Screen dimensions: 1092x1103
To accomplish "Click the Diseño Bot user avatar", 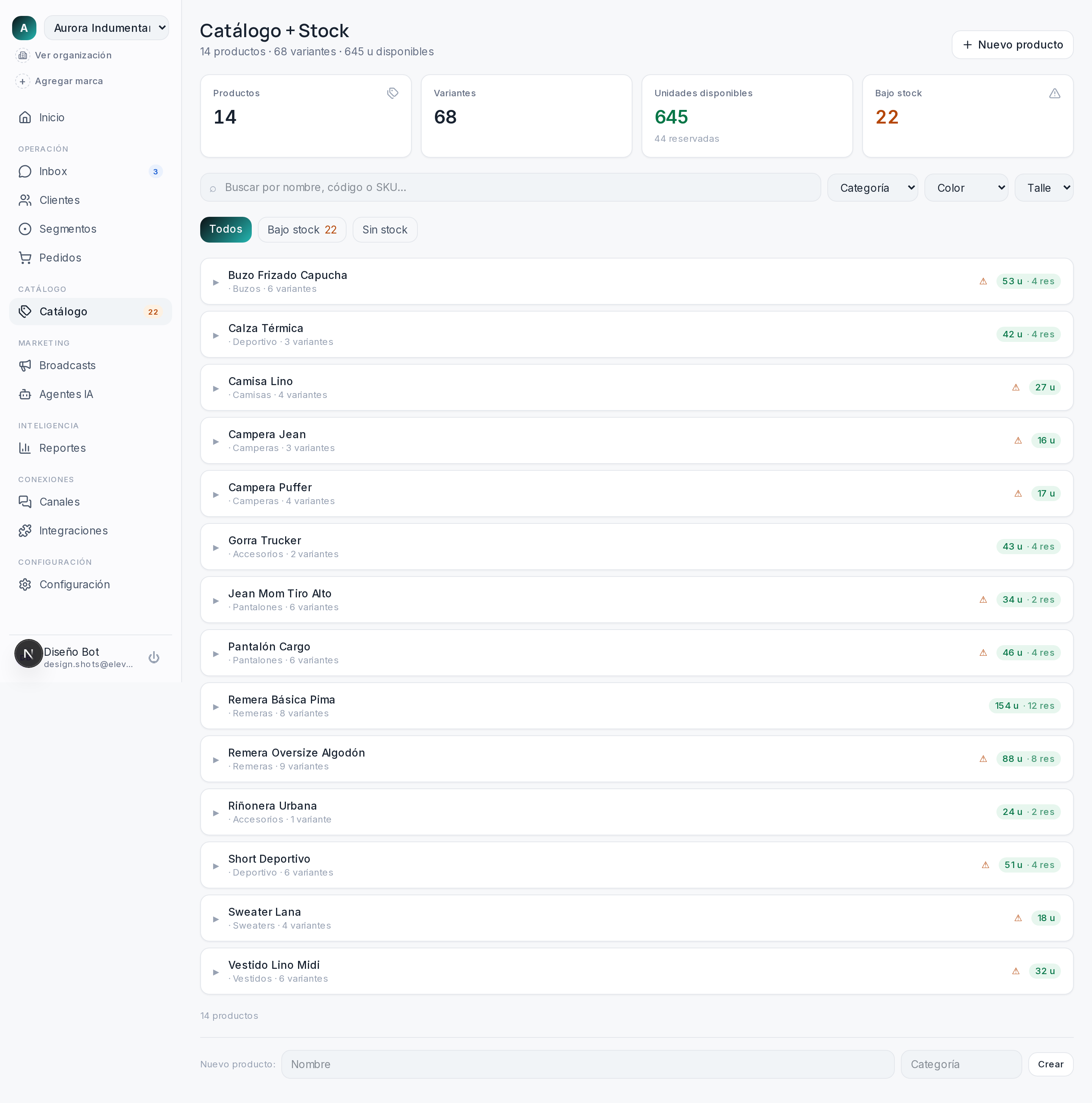I will pos(28,654).
